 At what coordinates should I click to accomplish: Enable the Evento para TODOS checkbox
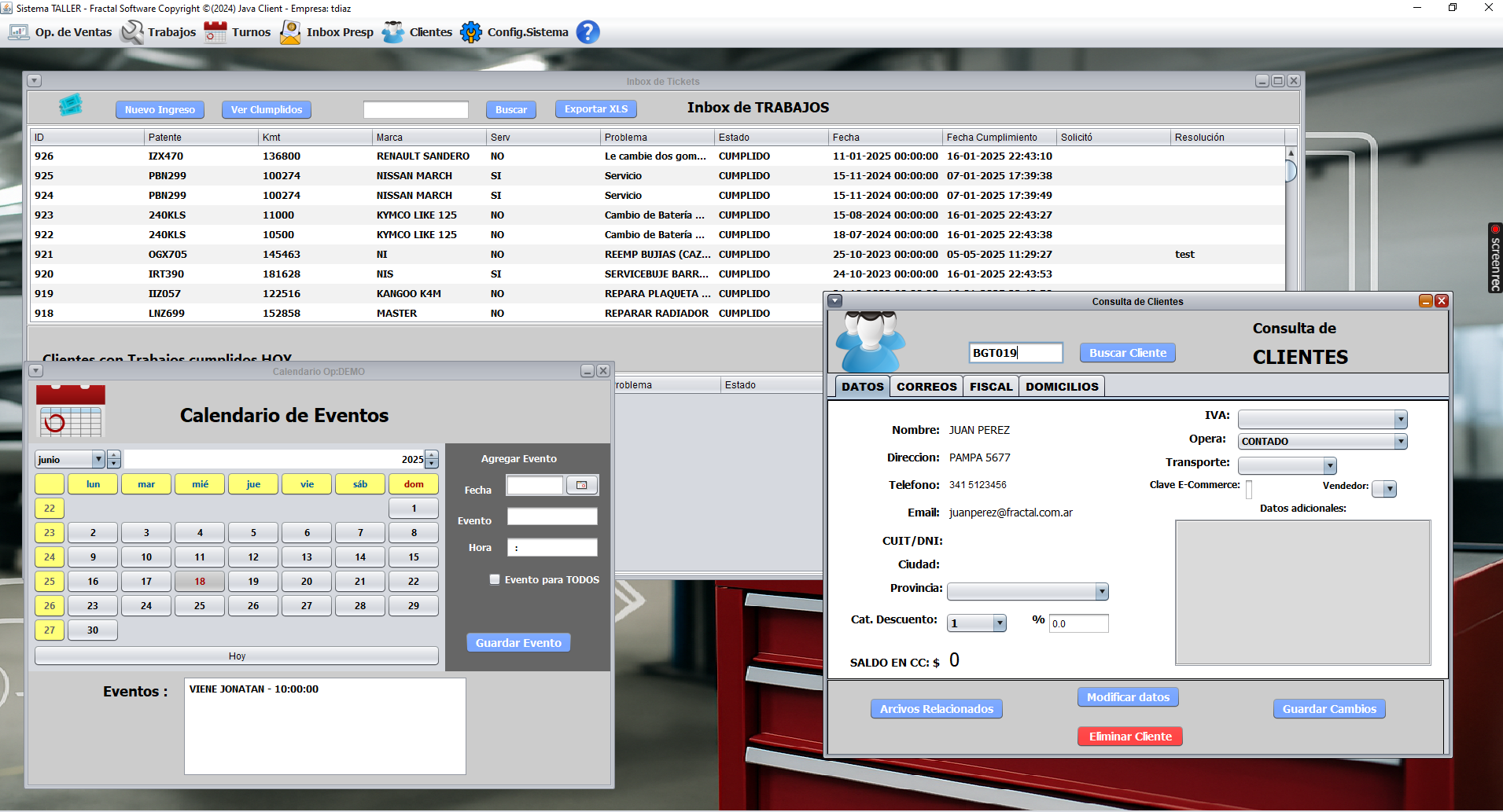495,579
